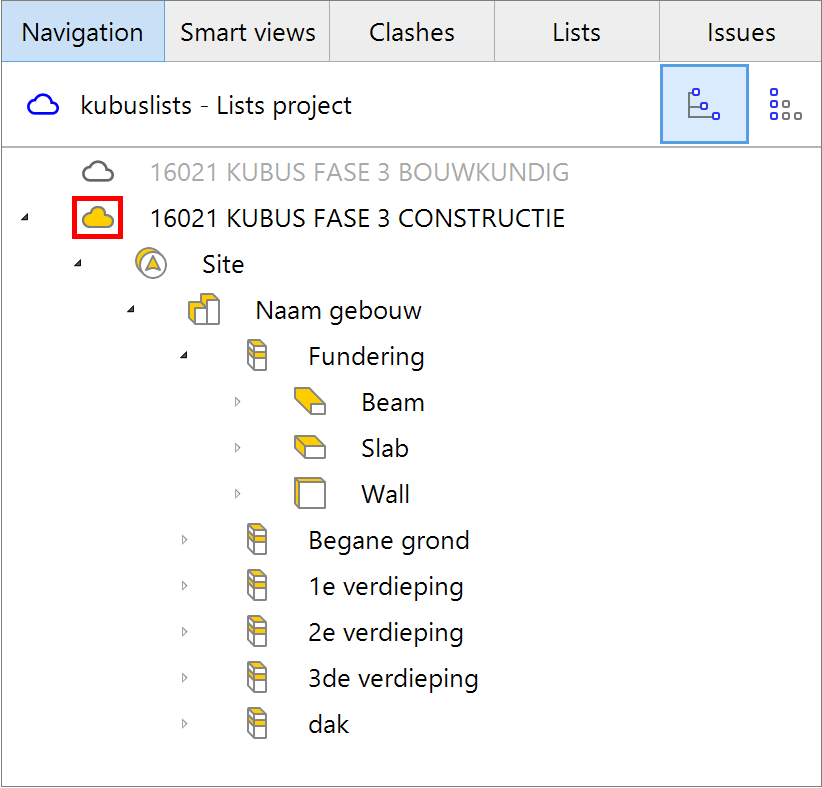This screenshot has height=788, width=822.
Task: Click the Begane grond storey icon
Action: click(257, 539)
